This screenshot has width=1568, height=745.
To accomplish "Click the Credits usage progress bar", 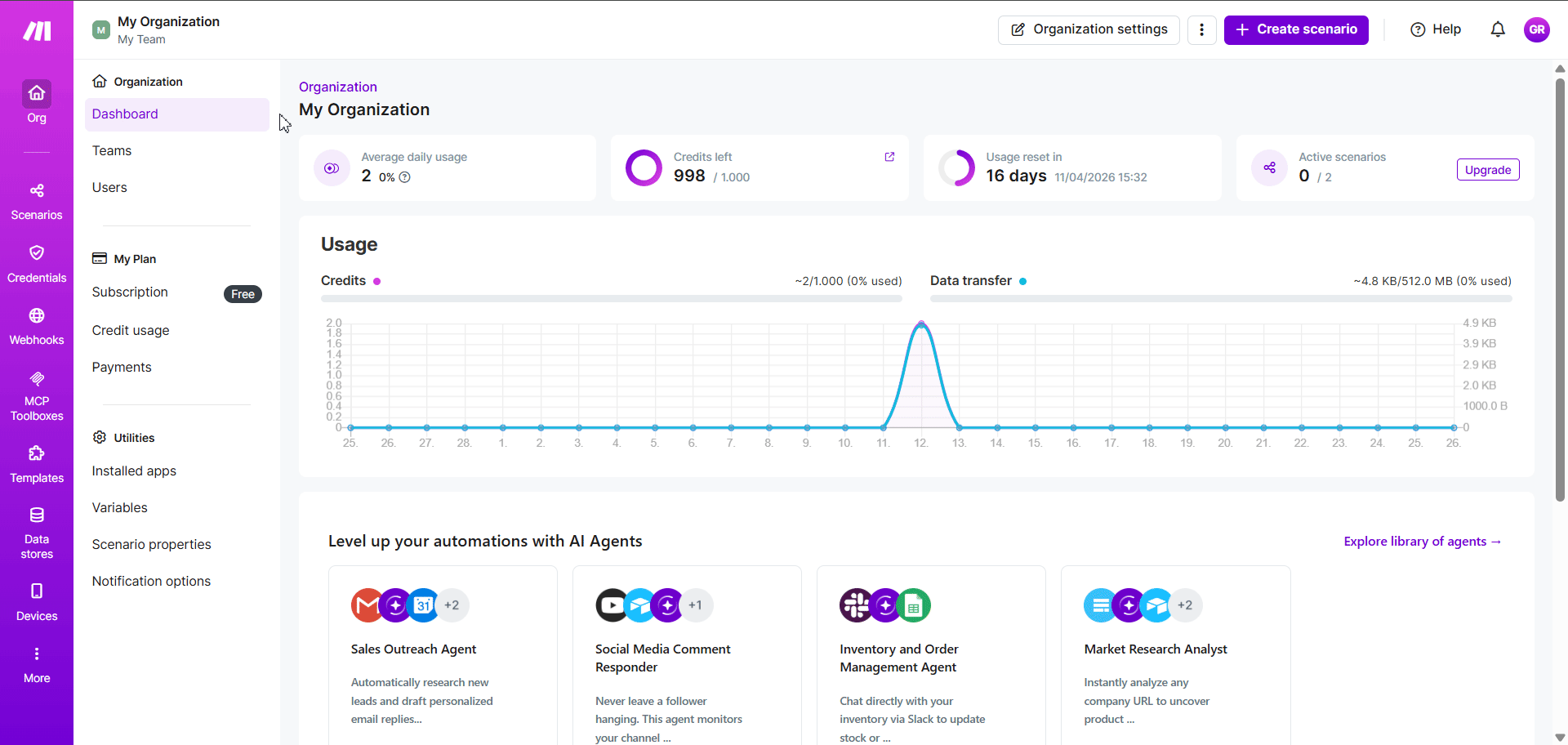I will 612,299.
